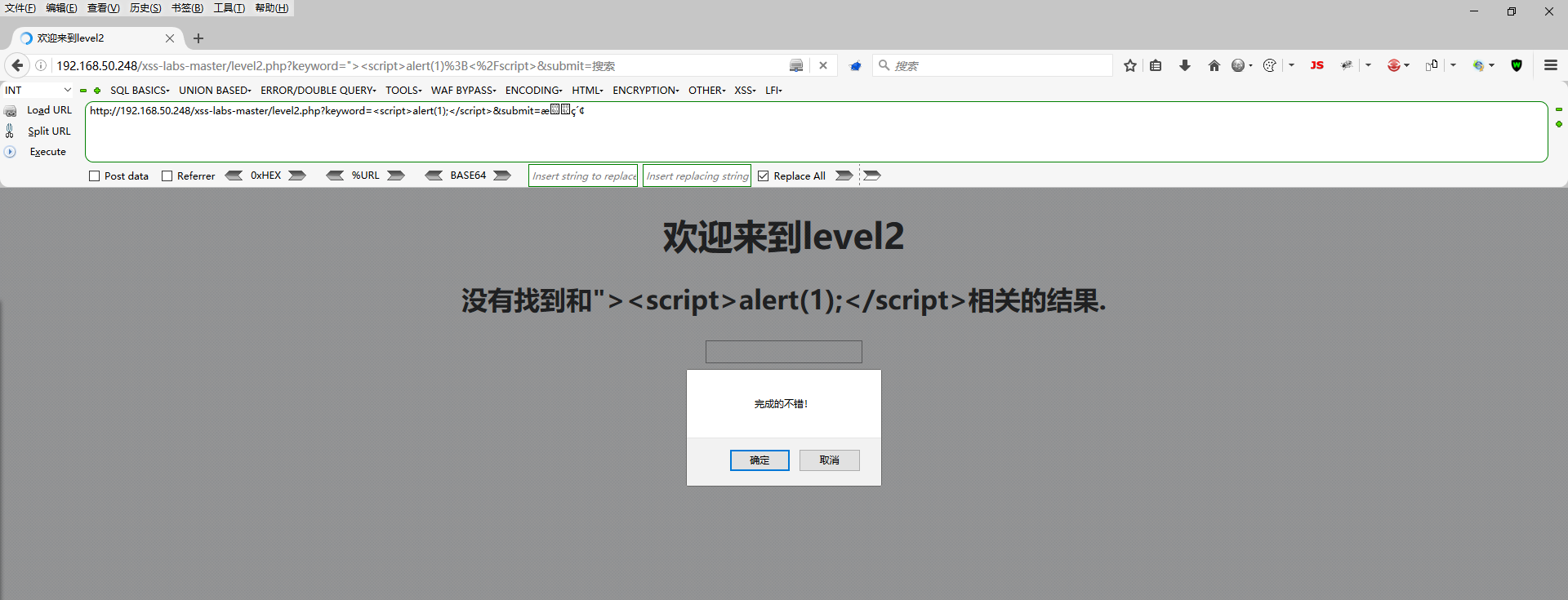Screen dimensions: 1568x600
Task: Encode %URL with right arrow
Action: (396, 176)
